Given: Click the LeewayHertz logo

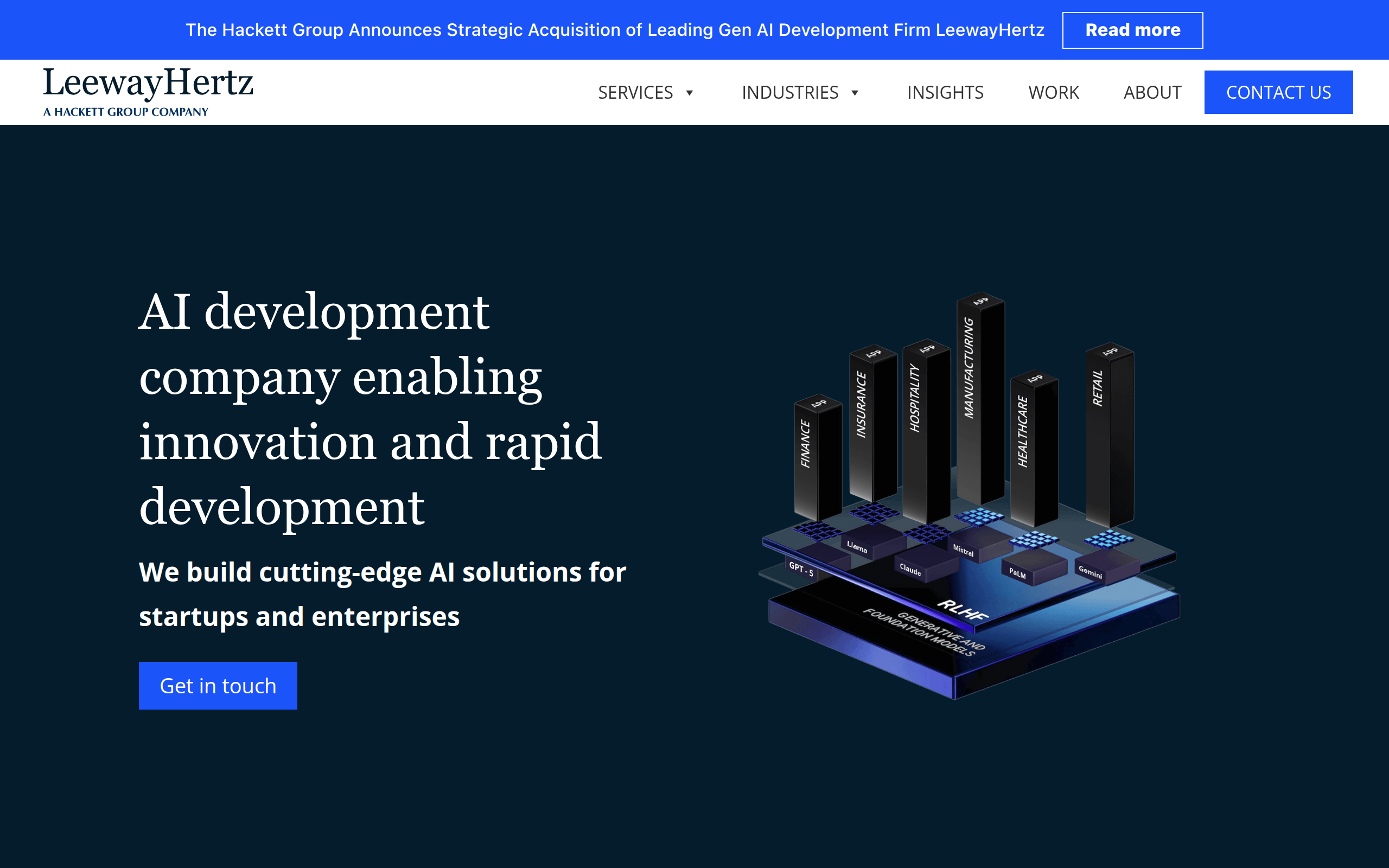Looking at the screenshot, I should tap(148, 92).
